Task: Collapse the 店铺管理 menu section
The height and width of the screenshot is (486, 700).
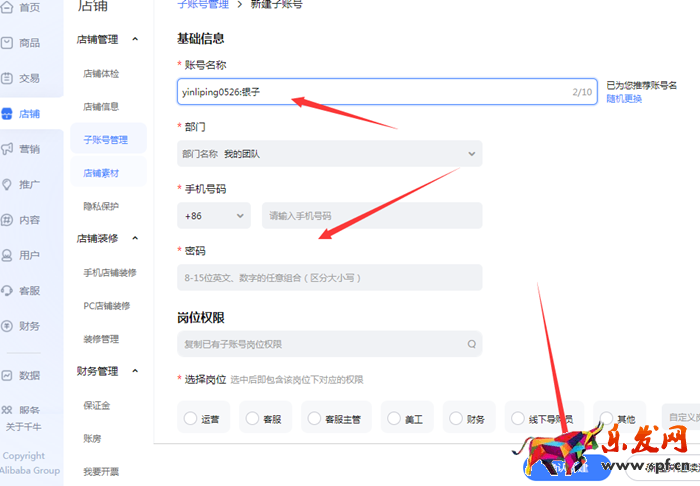Action: pyautogui.click(x=135, y=39)
